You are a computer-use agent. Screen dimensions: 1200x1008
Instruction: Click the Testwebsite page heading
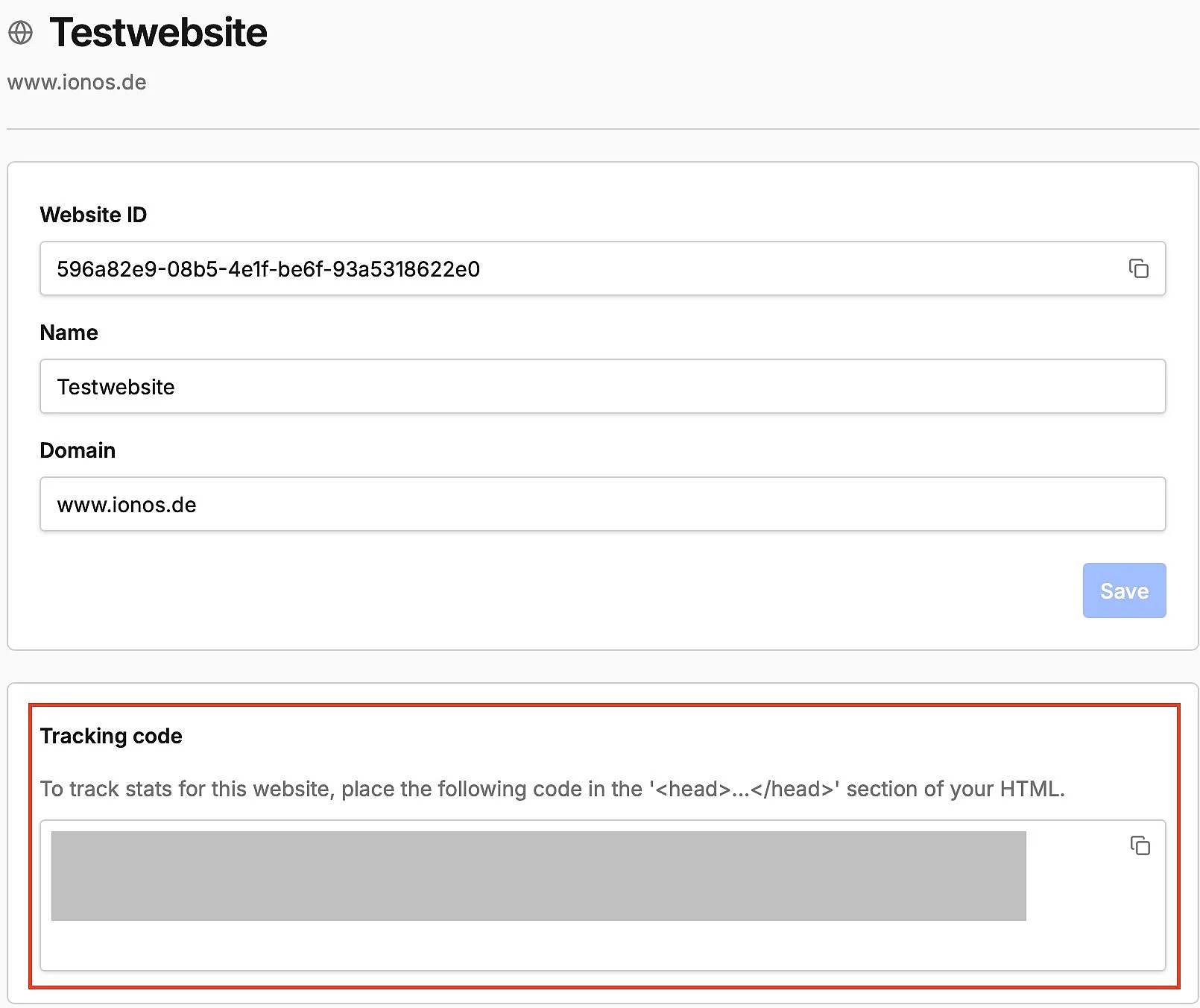pyautogui.click(x=158, y=33)
